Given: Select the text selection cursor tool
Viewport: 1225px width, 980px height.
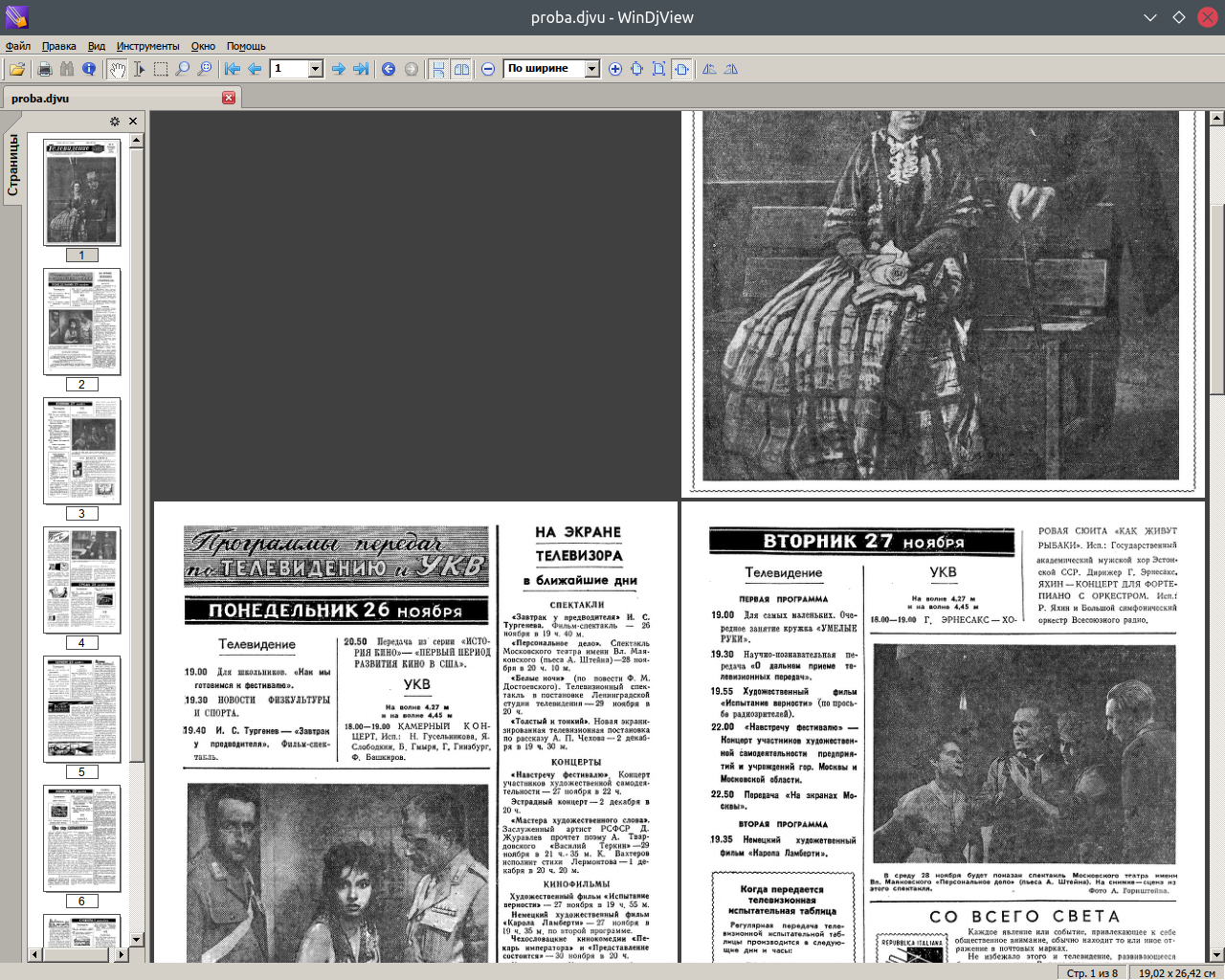Looking at the screenshot, I should (139, 69).
